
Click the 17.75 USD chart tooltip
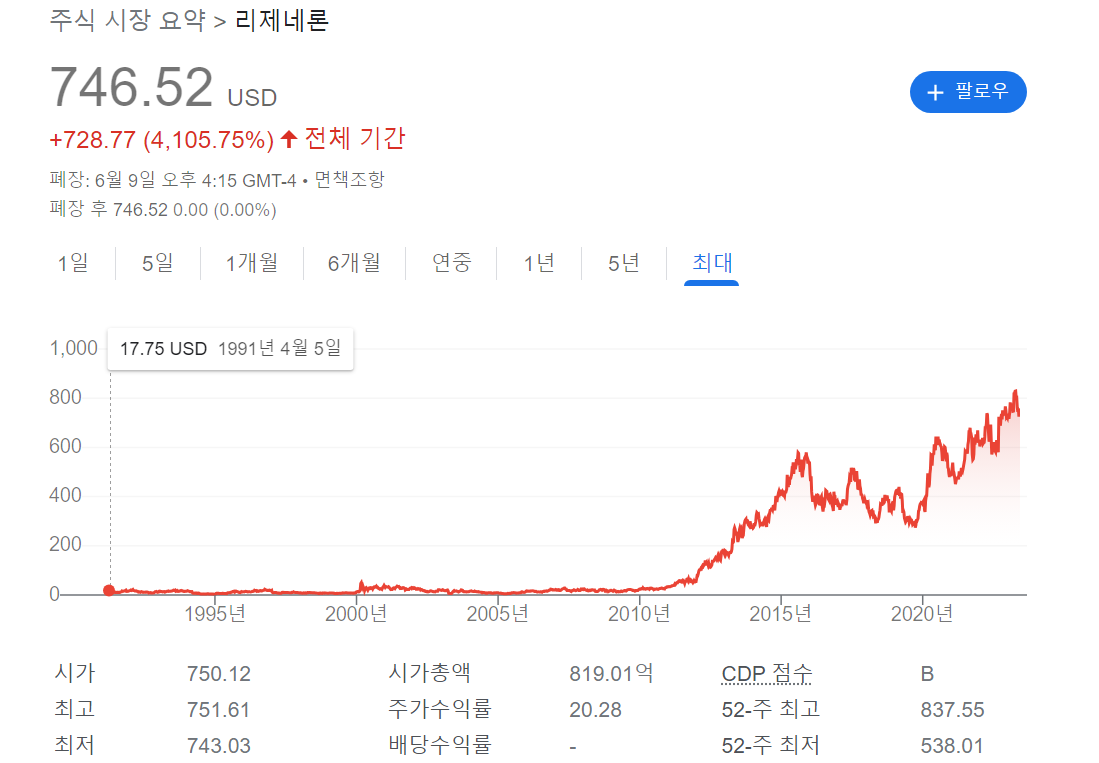[x=230, y=348]
